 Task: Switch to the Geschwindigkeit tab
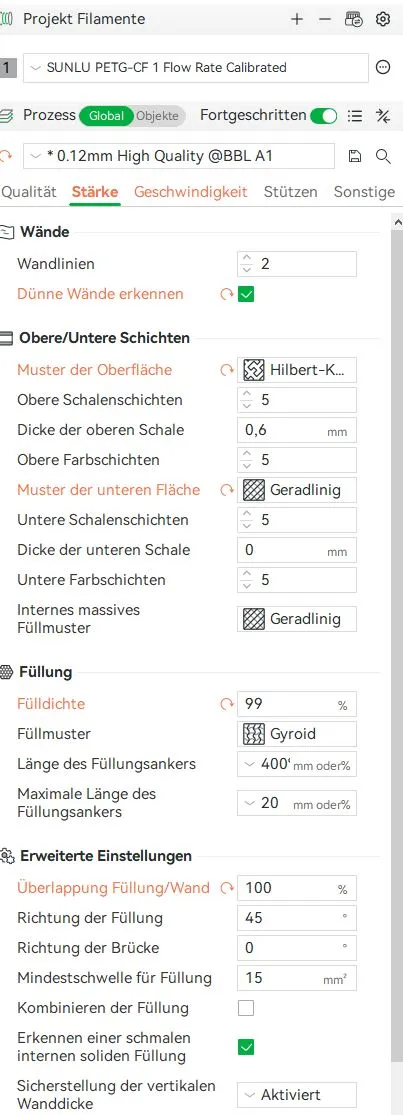(190, 191)
